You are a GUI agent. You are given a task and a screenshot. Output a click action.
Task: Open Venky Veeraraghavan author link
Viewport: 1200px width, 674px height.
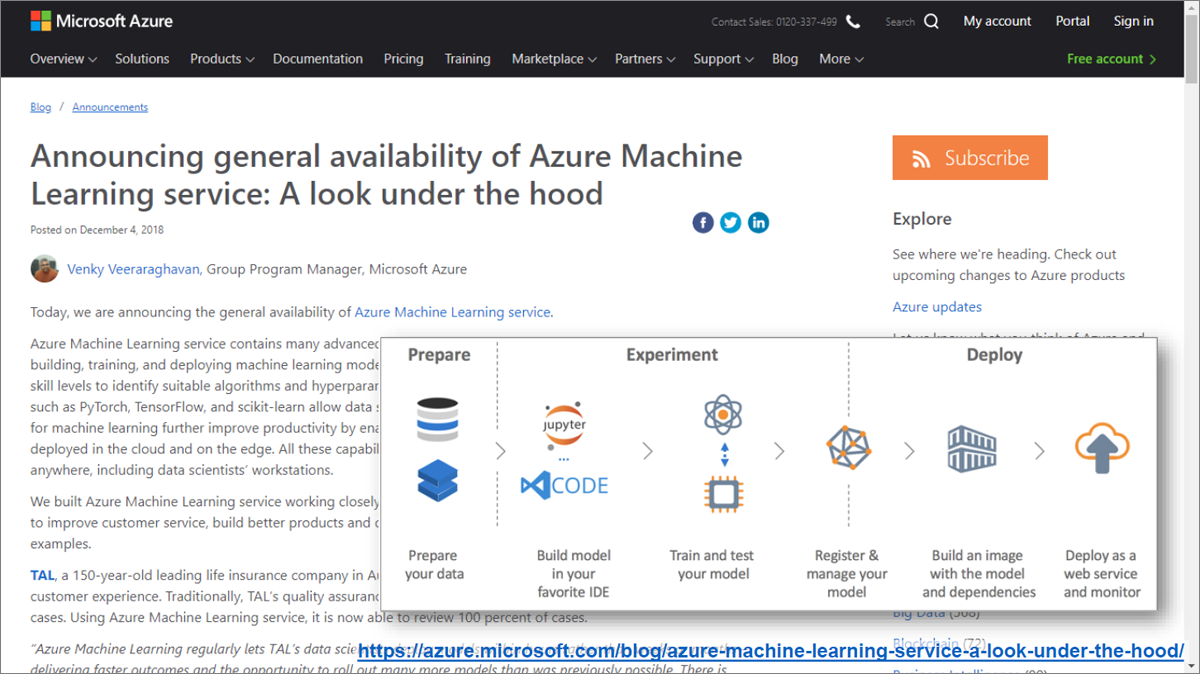pos(134,269)
